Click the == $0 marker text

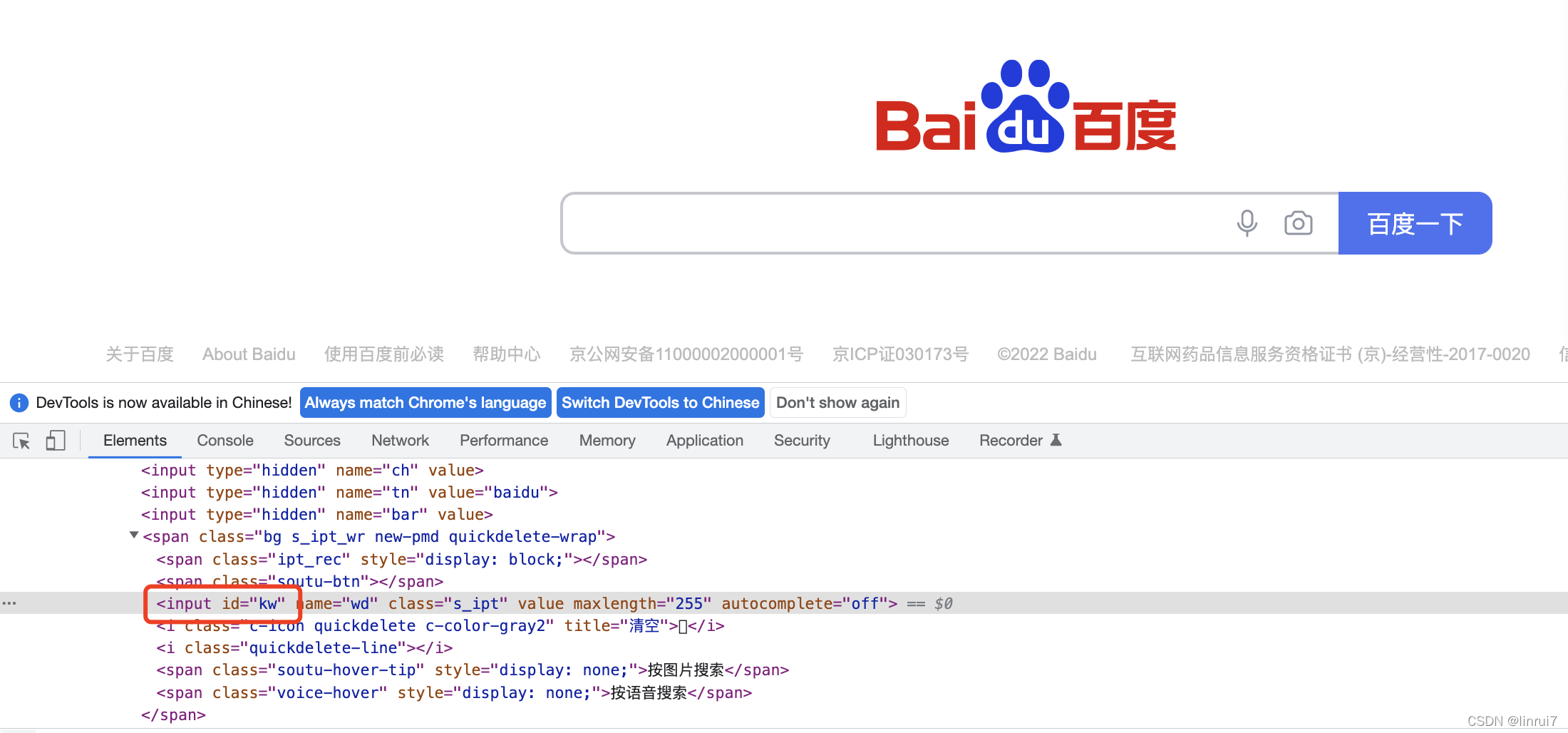(x=929, y=604)
